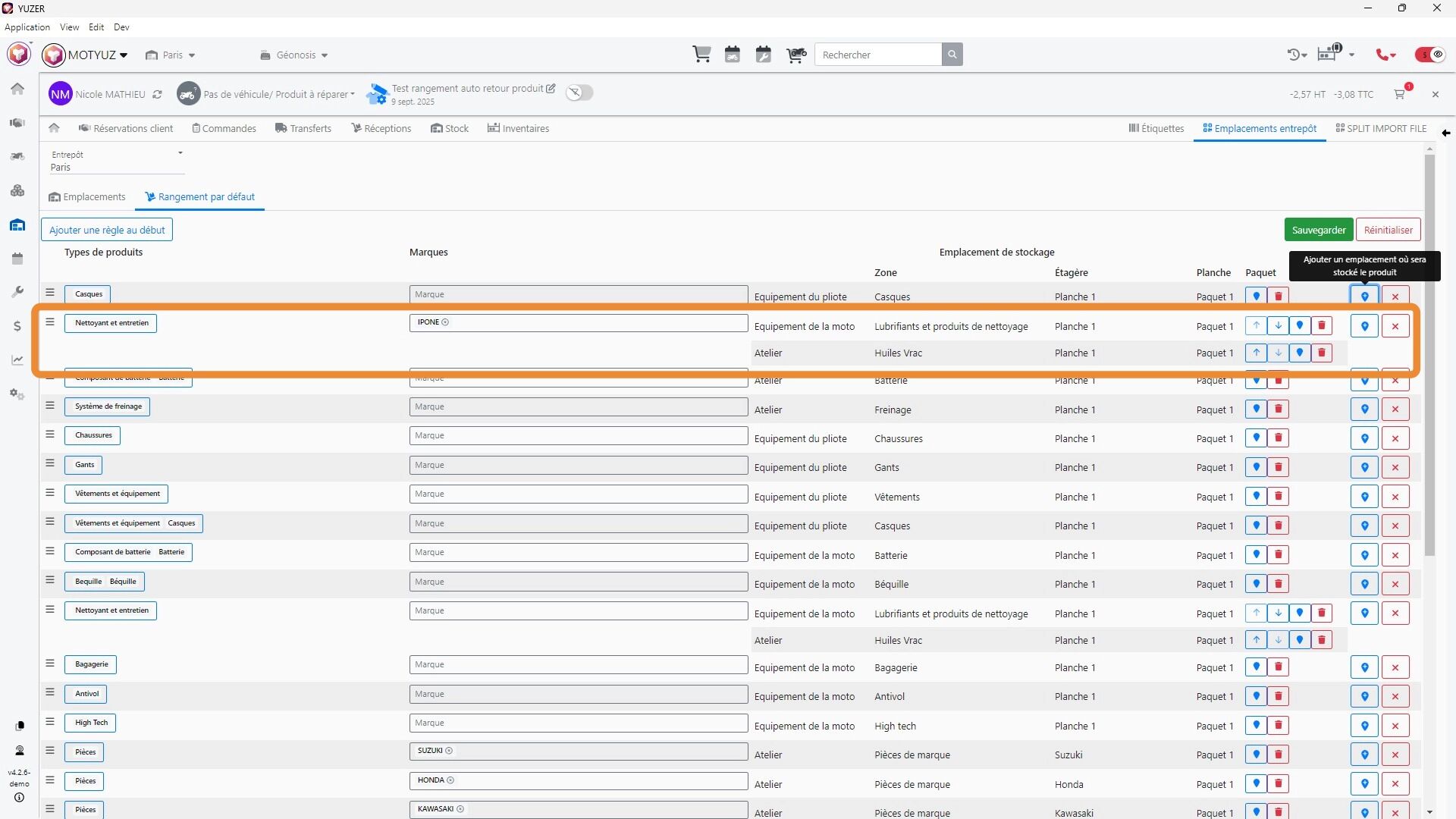Remove the SUZUKI brand chip
1456x819 pixels.
(x=449, y=751)
